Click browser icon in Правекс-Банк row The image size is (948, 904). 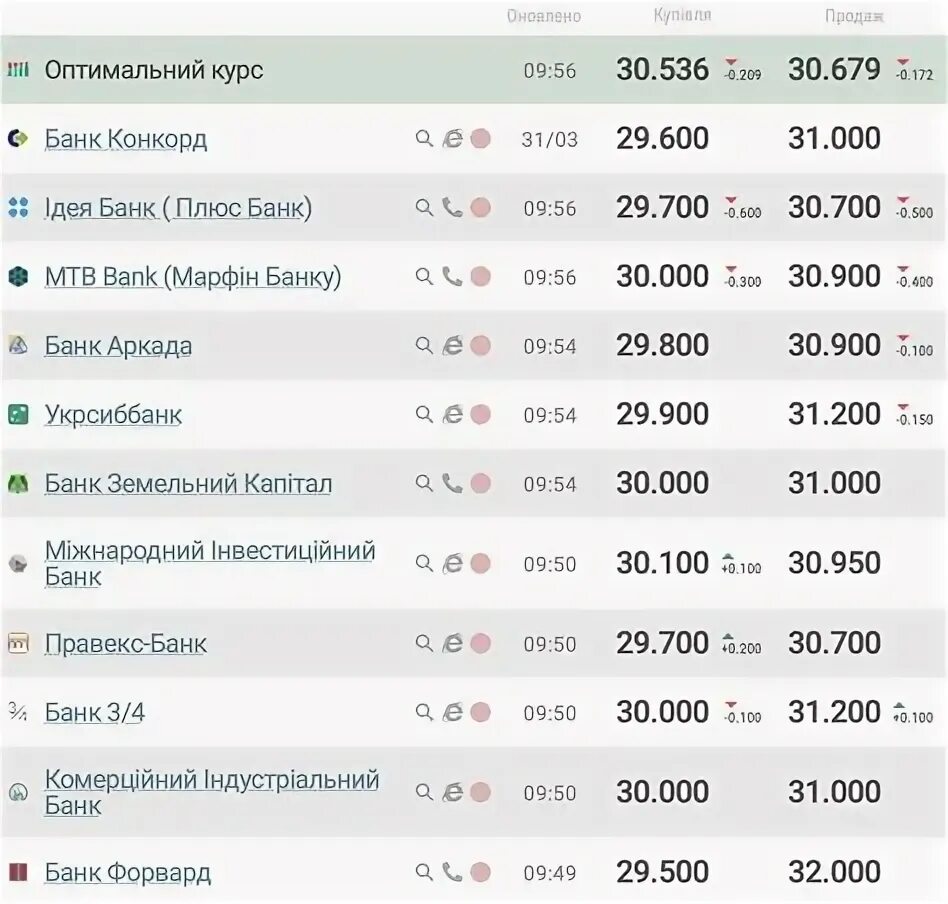pos(452,643)
